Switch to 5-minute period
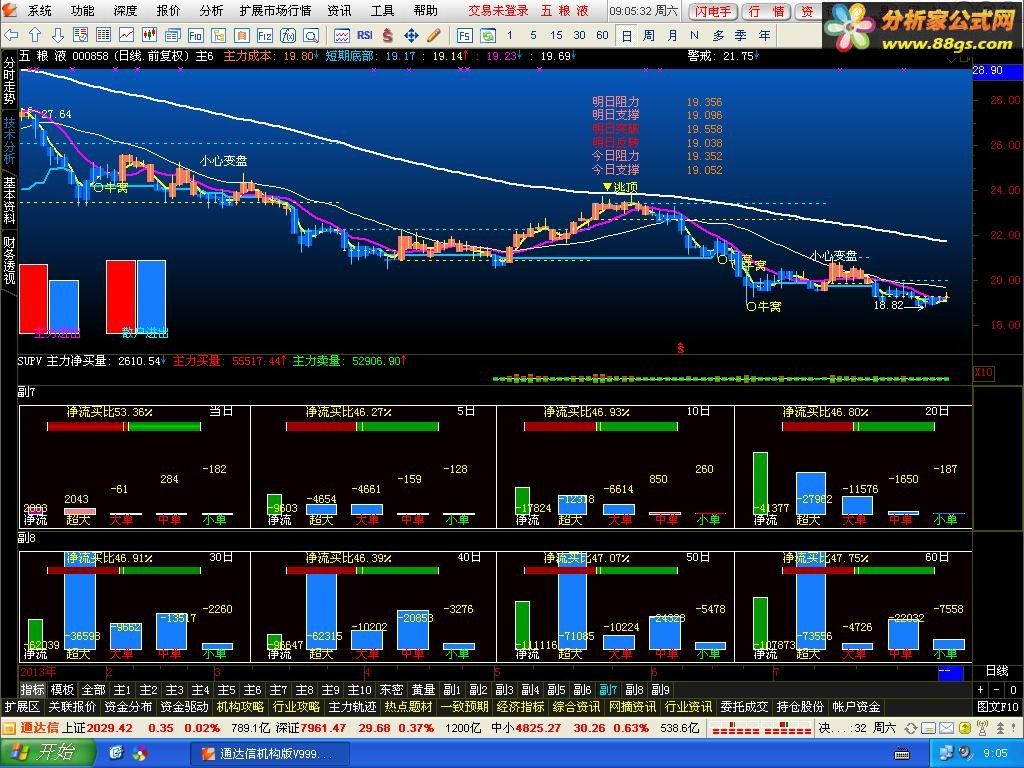The image size is (1024, 768). pyautogui.click(x=534, y=35)
